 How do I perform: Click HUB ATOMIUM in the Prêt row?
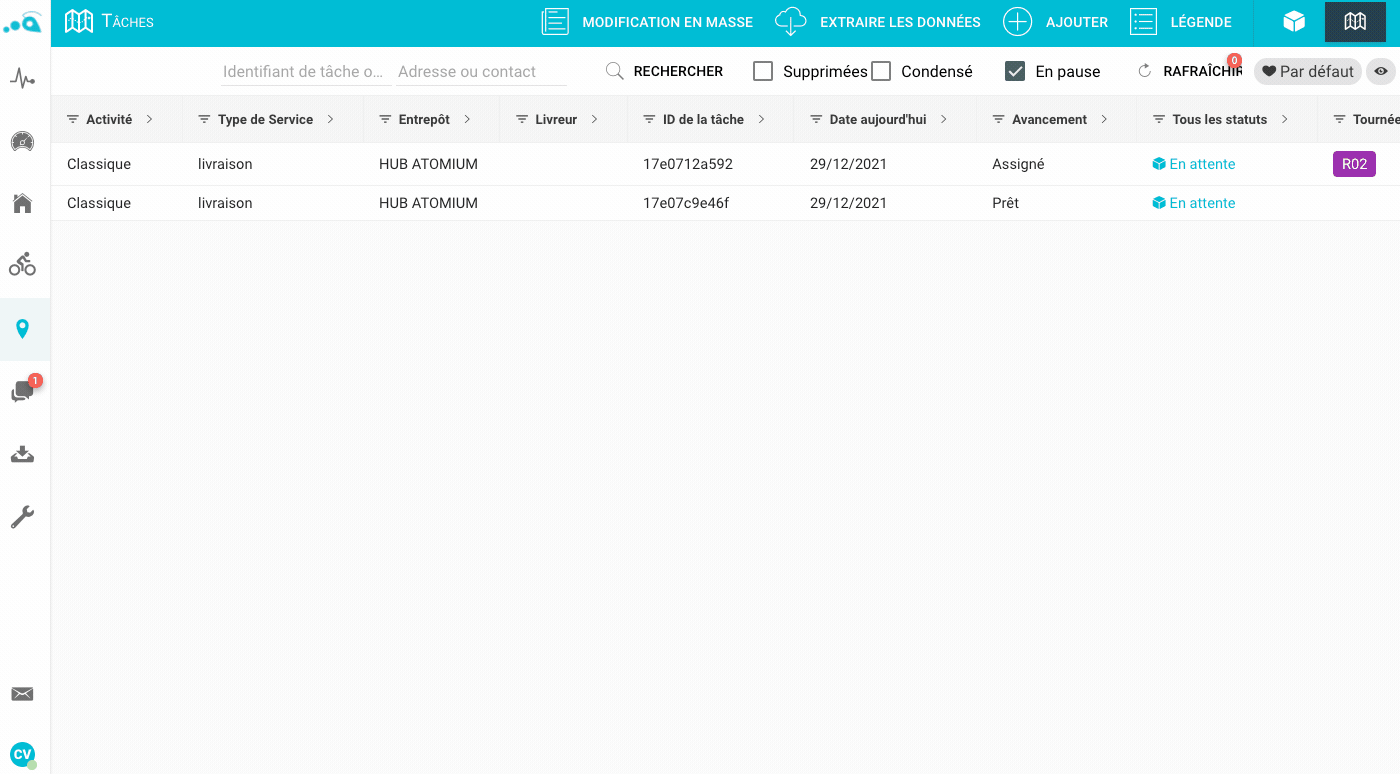pyautogui.click(x=428, y=203)
